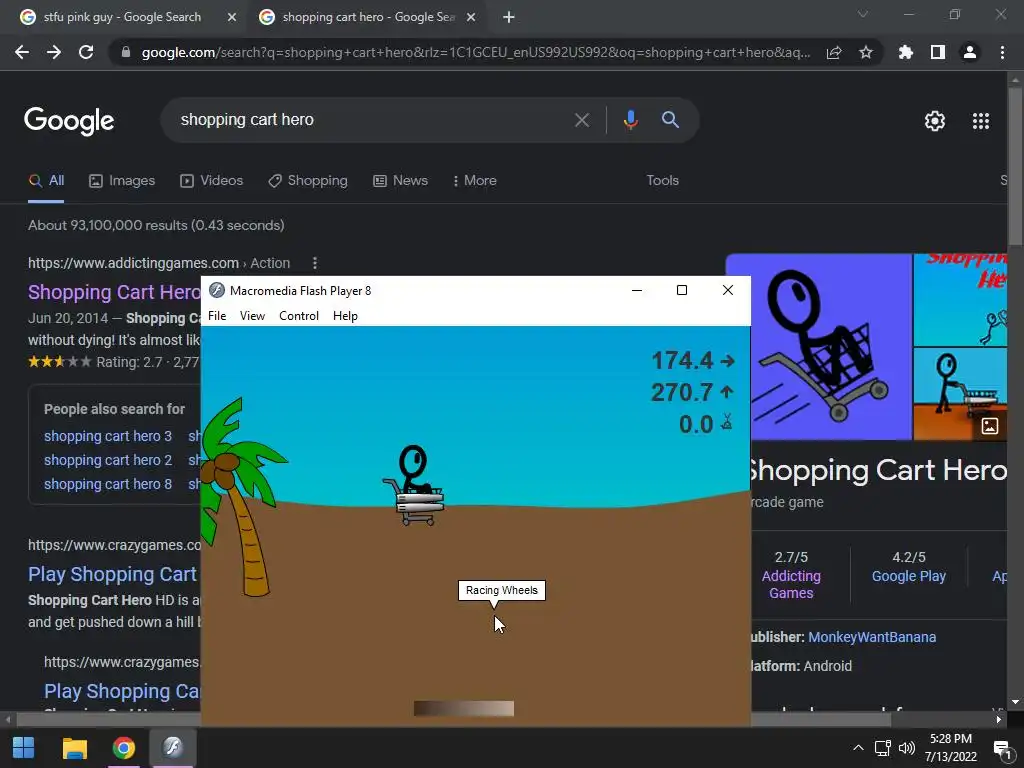Image resolution: width=1024 pixels, height=768 pixels.
Task: Switch to 'stfu pink guy' browser tab
Action: pos(123,17)
